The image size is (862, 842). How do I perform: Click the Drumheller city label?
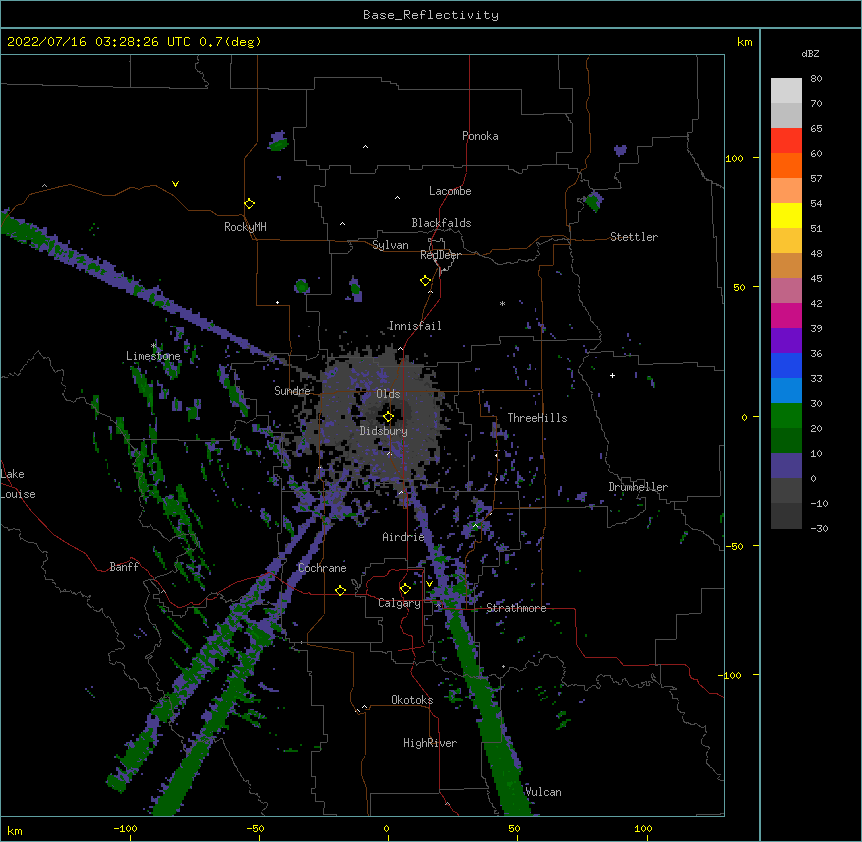638,487
